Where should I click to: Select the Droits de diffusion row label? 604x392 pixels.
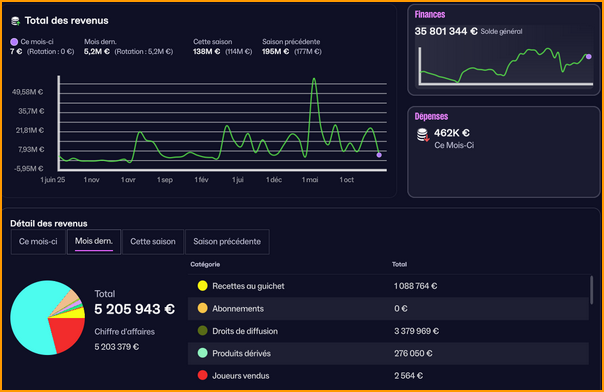(245, 331)
